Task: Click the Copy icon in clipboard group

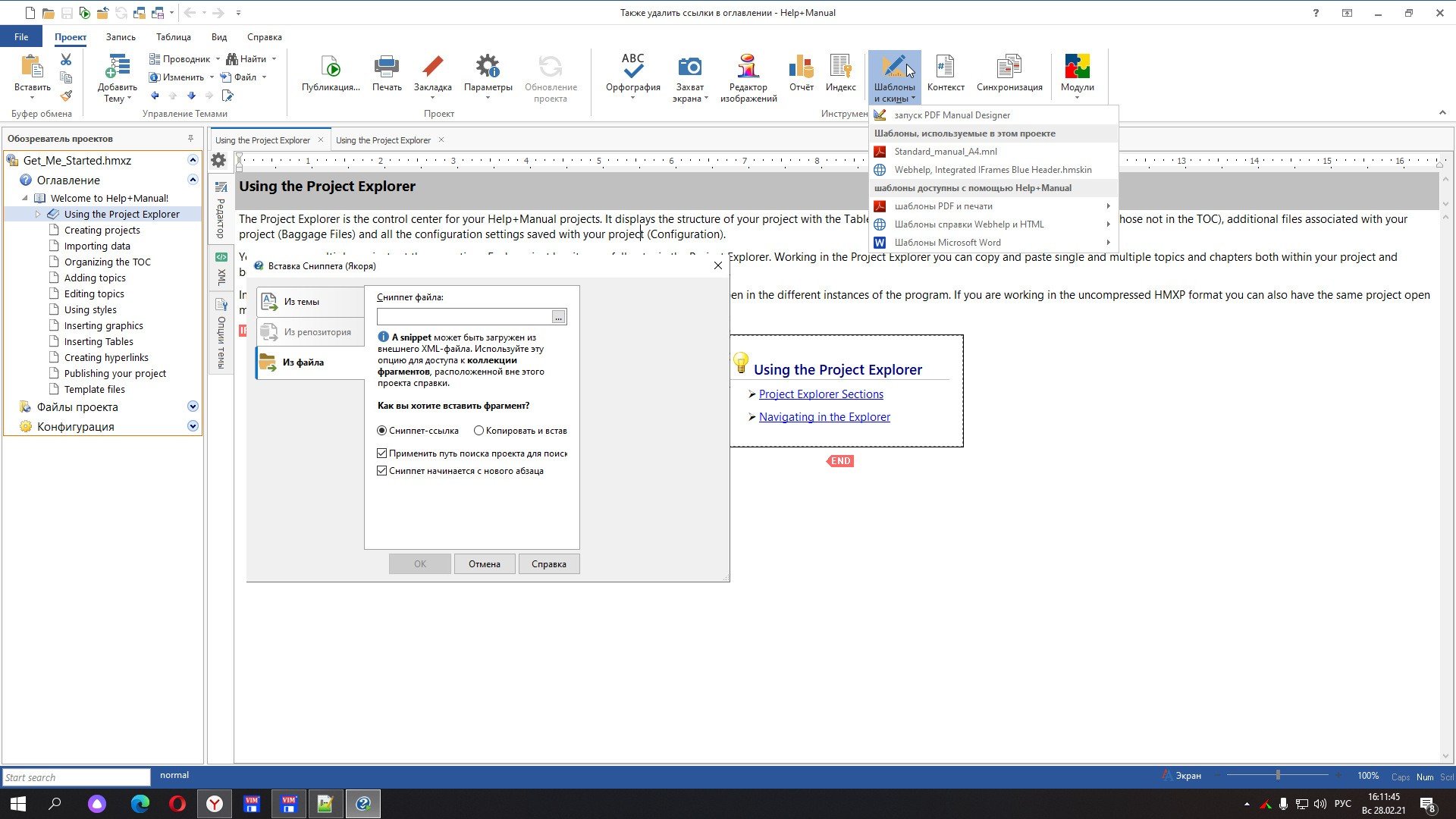Action: pyautogui.click(x=66, y=77)
